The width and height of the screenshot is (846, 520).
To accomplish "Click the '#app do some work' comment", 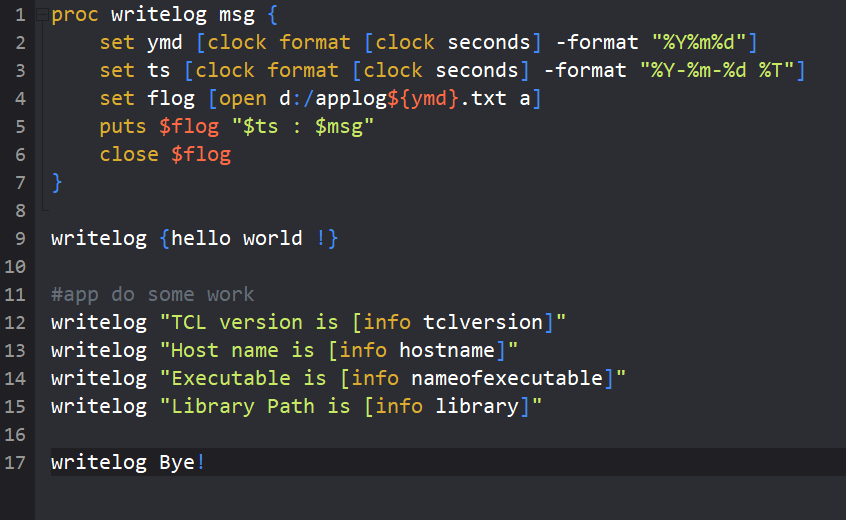I will 152,294.
